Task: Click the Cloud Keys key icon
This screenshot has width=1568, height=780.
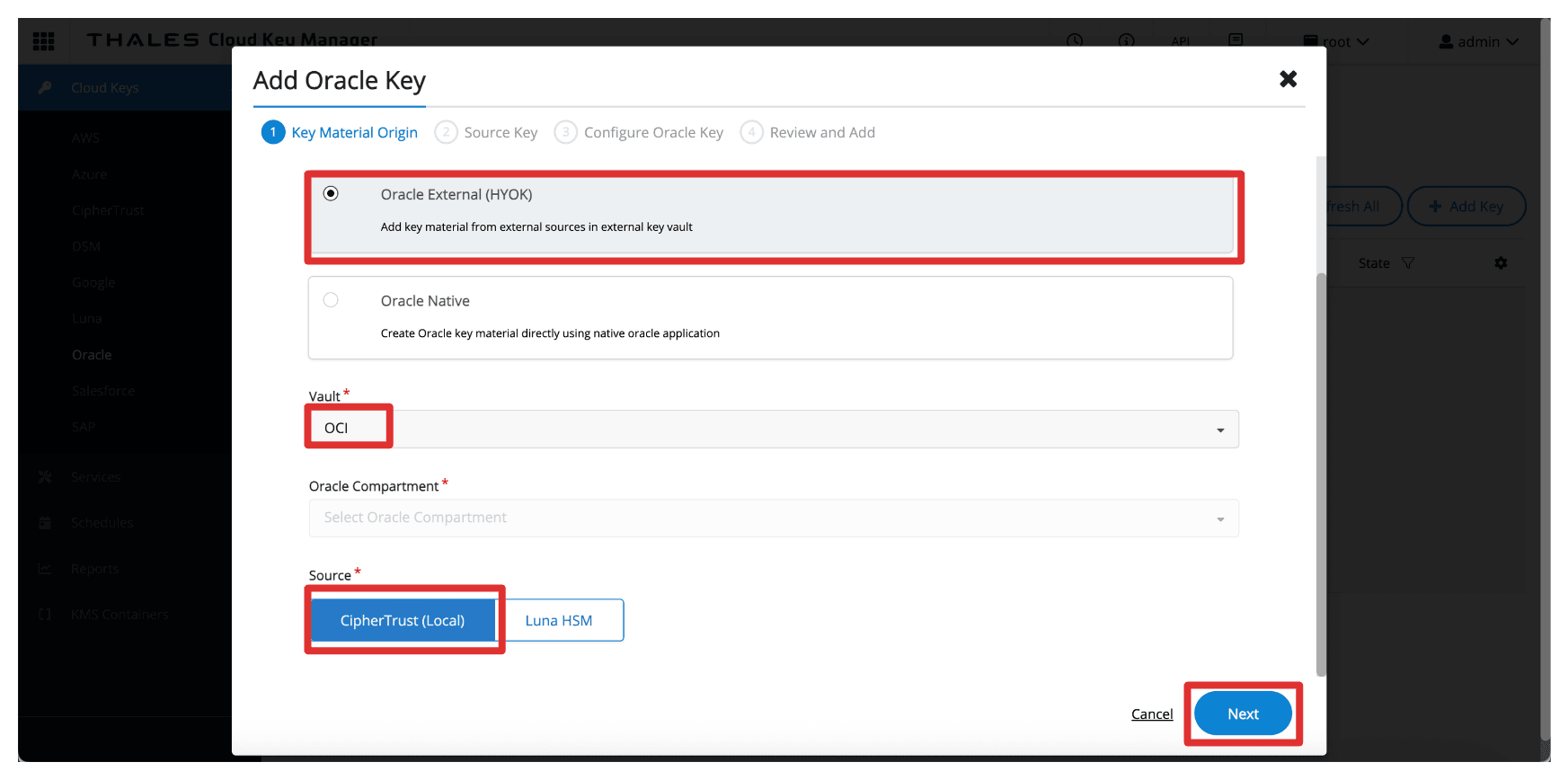Action: click(x=45, y=87)
